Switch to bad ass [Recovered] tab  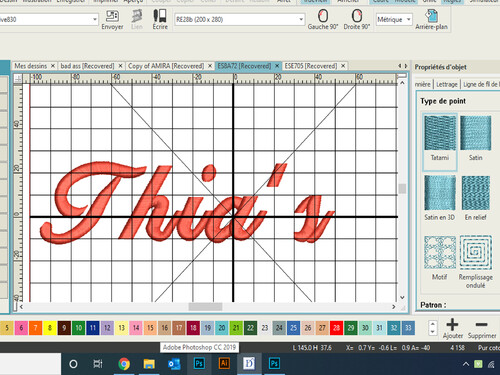pos(87,66)
